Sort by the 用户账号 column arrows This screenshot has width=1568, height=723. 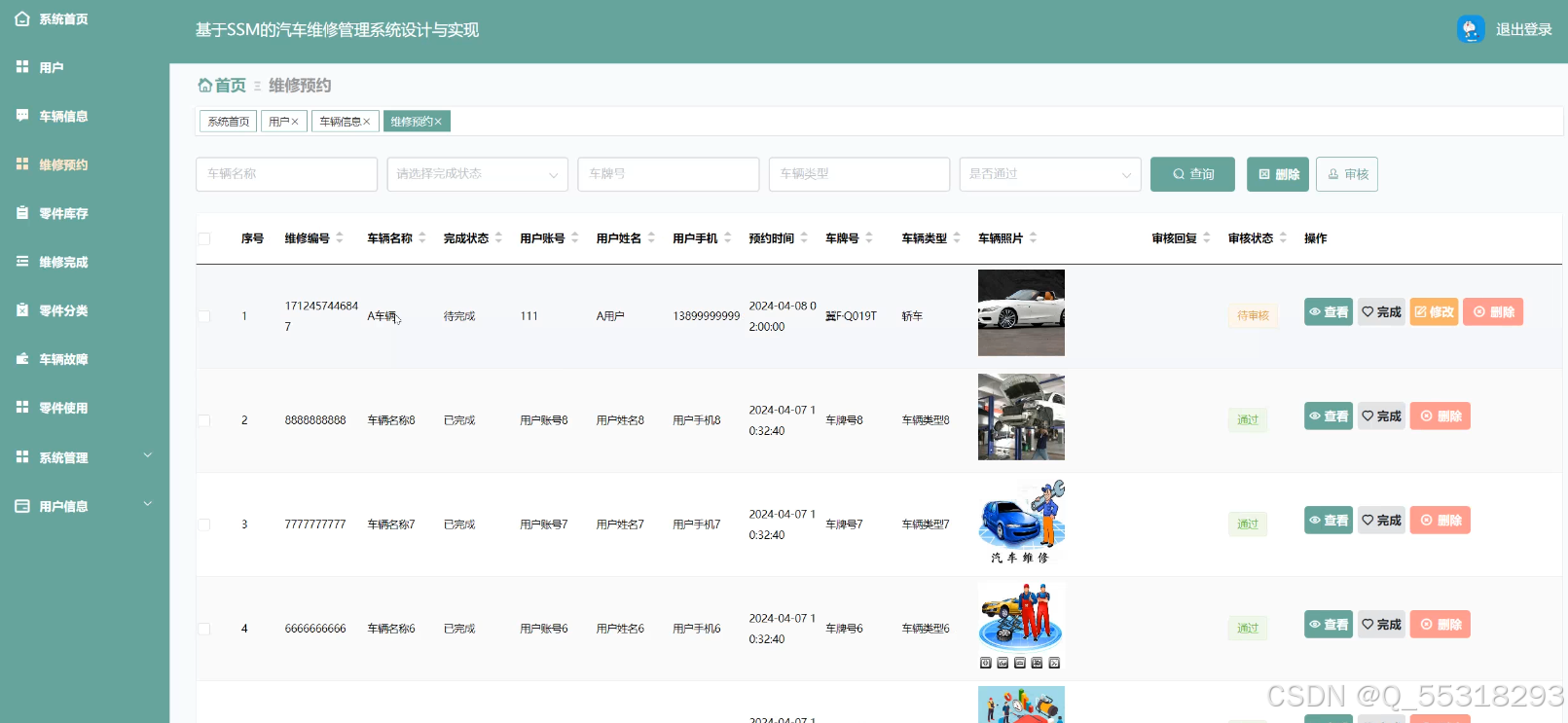point(575,237)
